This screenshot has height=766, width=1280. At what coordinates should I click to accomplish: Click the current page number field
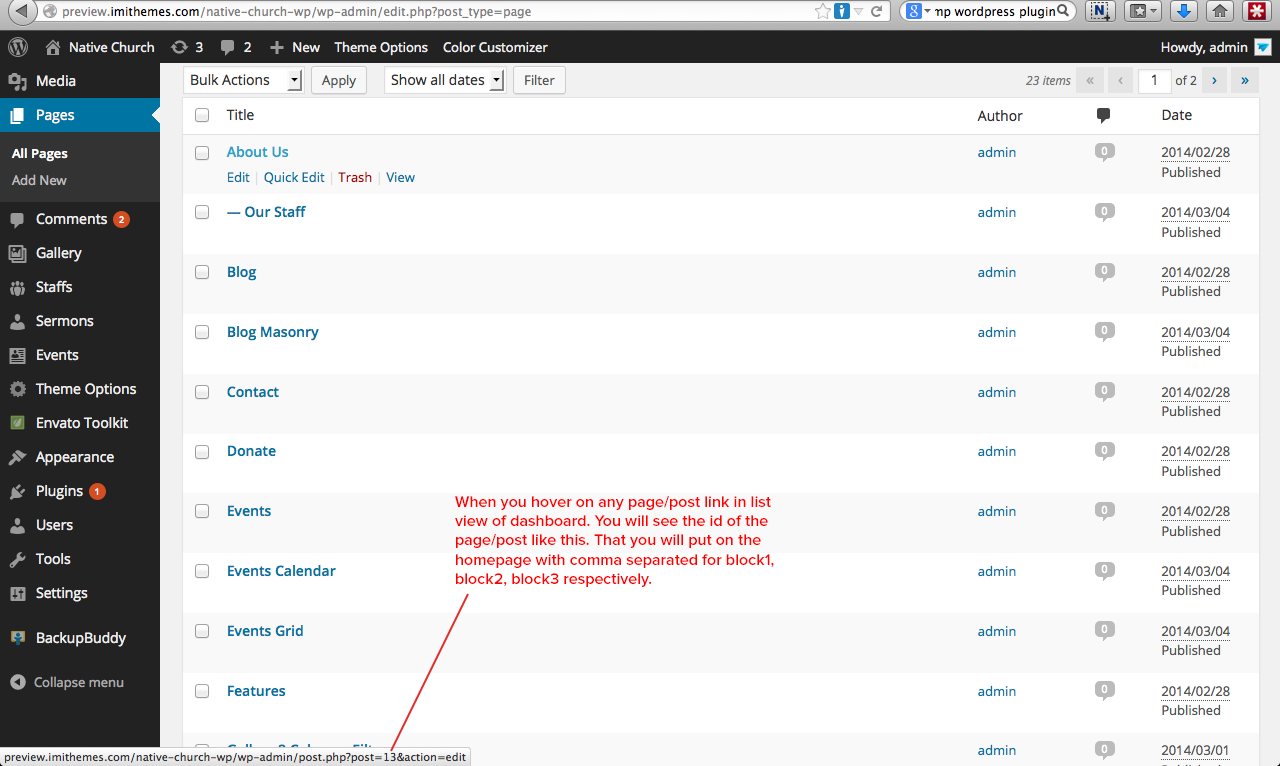coord(1154,80)
